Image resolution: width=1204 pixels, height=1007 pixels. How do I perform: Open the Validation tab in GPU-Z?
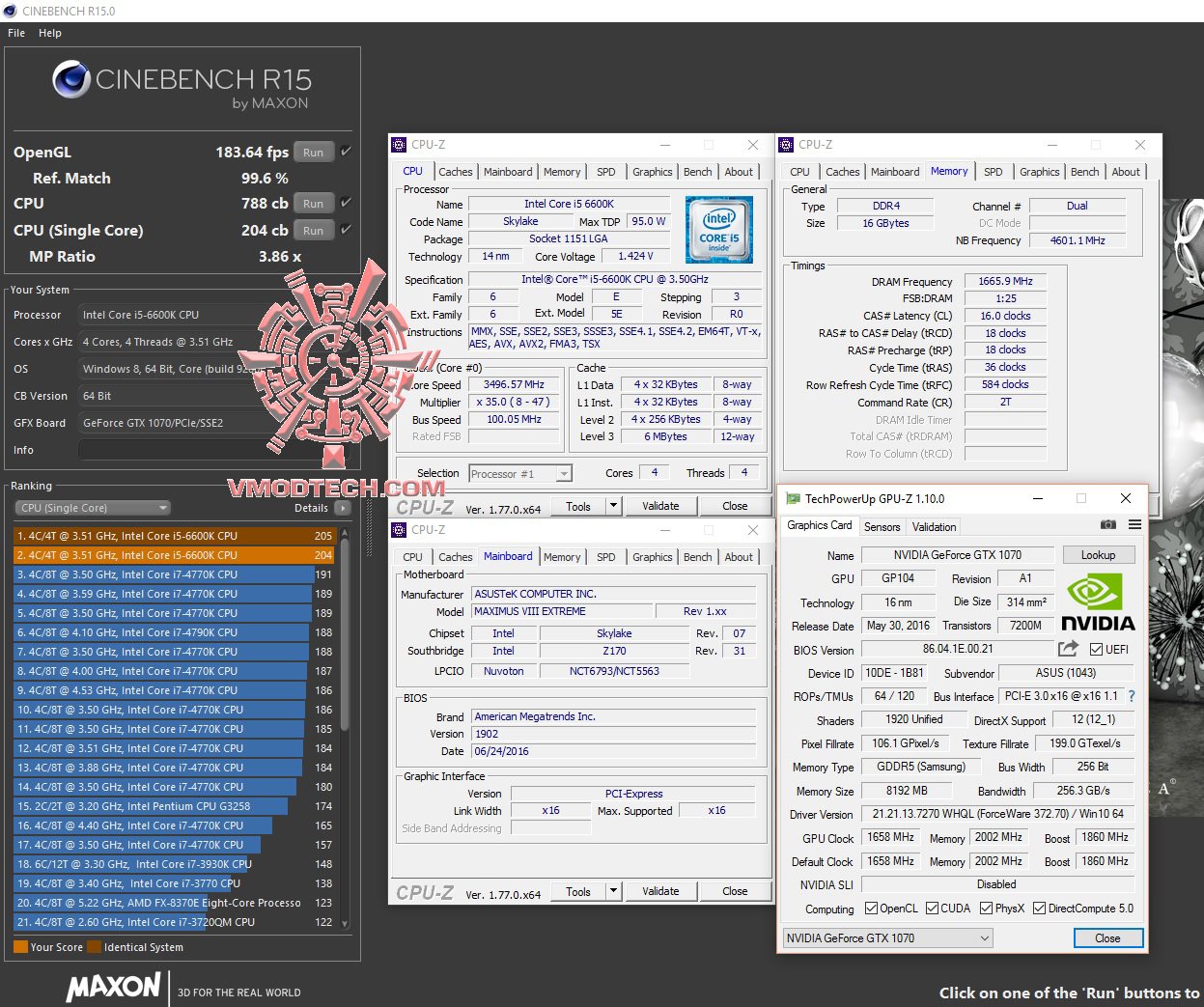point(935,527)
